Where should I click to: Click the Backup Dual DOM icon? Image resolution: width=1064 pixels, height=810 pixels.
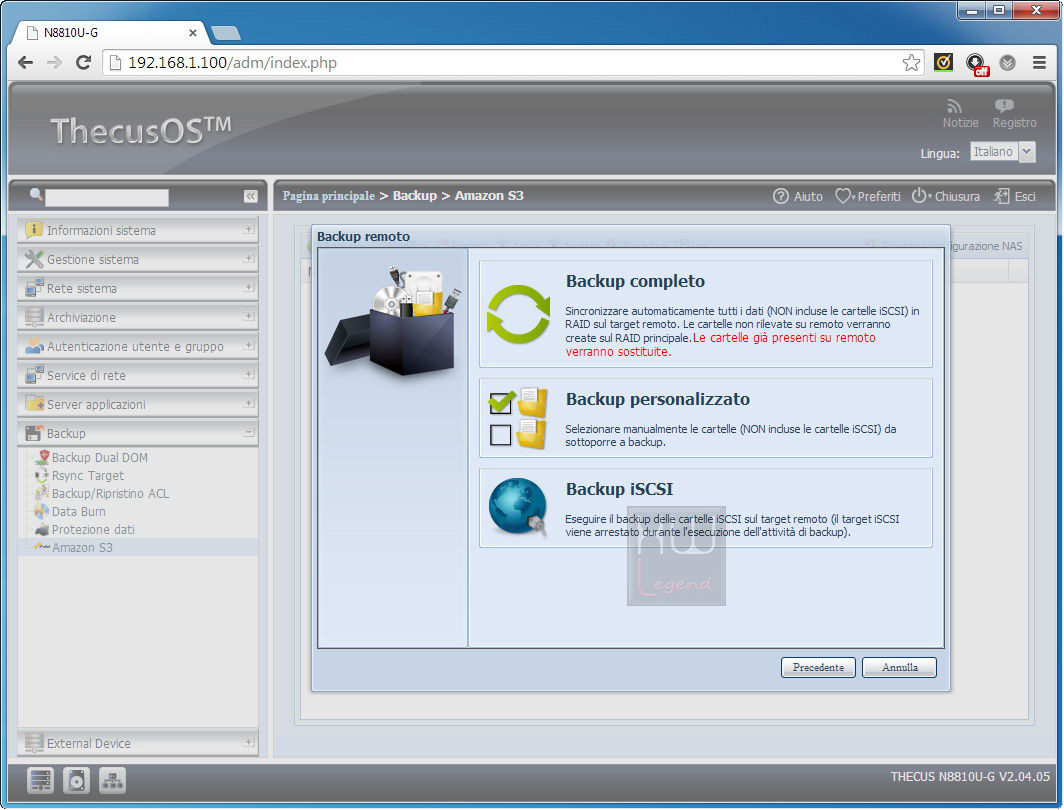click(43, 457)
